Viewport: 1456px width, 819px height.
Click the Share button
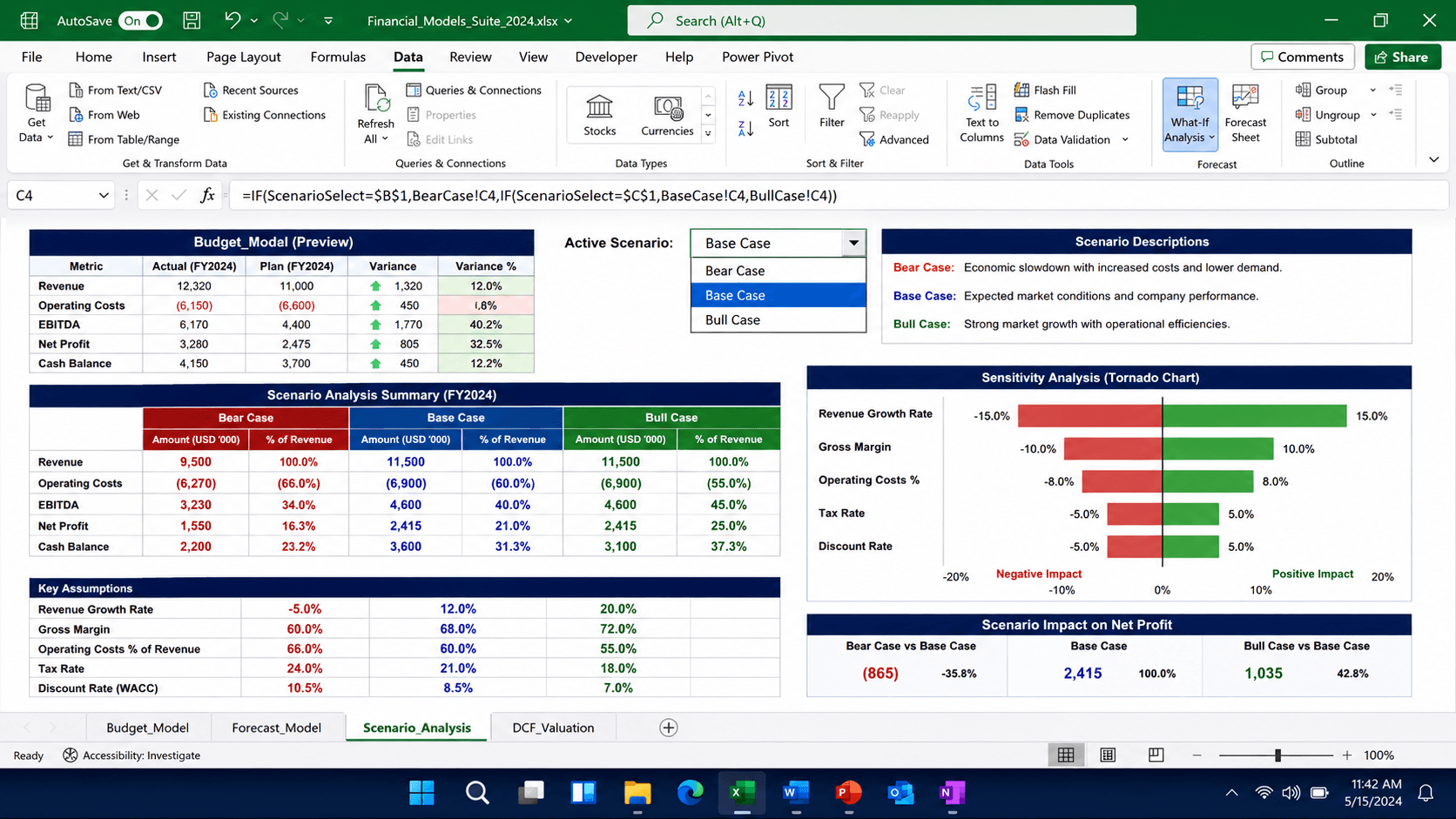pyautogui.click(x=1402, y=57)
